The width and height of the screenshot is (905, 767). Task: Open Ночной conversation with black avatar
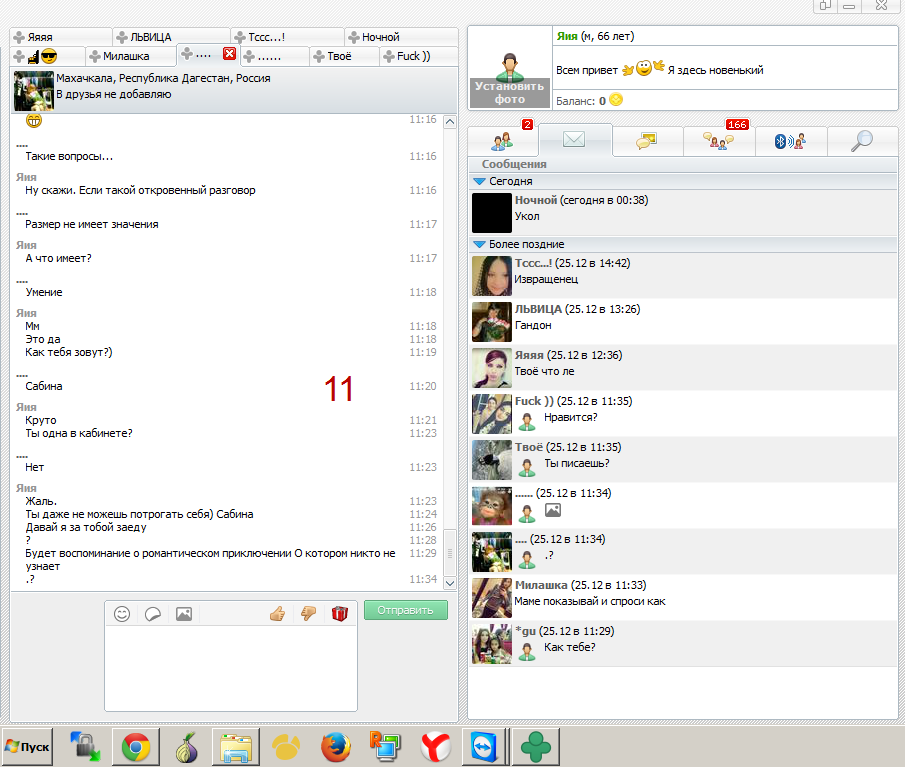(x=492, y=212)
